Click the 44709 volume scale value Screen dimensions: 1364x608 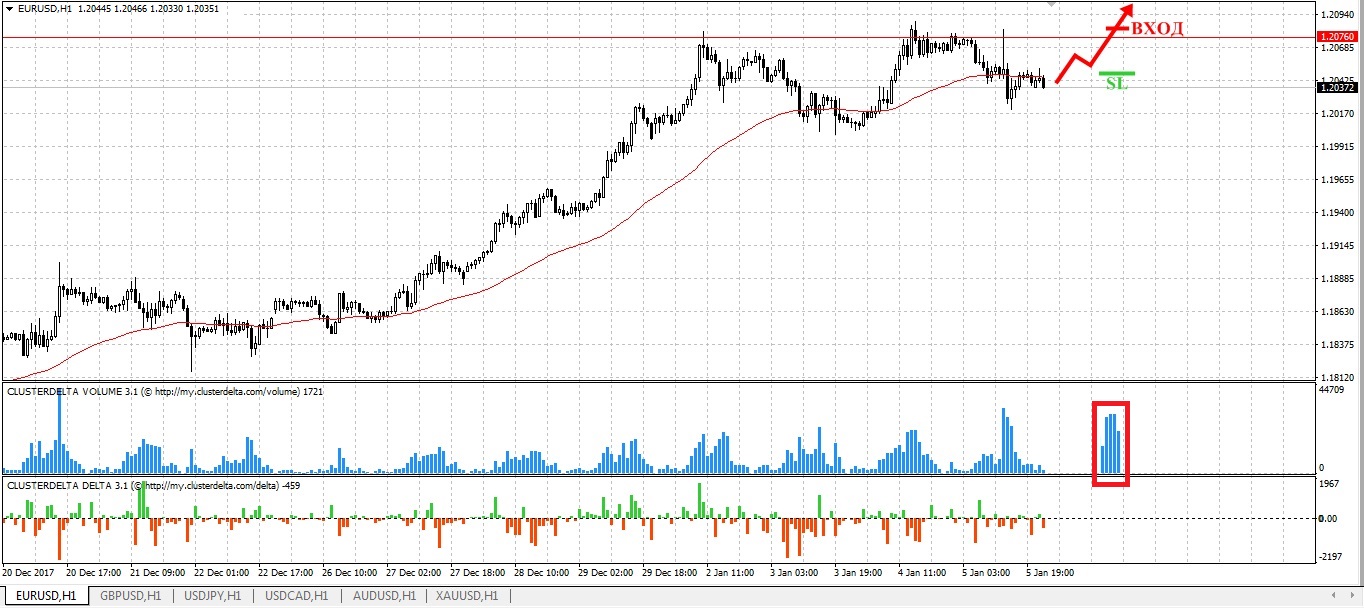tap(1333, 390)
